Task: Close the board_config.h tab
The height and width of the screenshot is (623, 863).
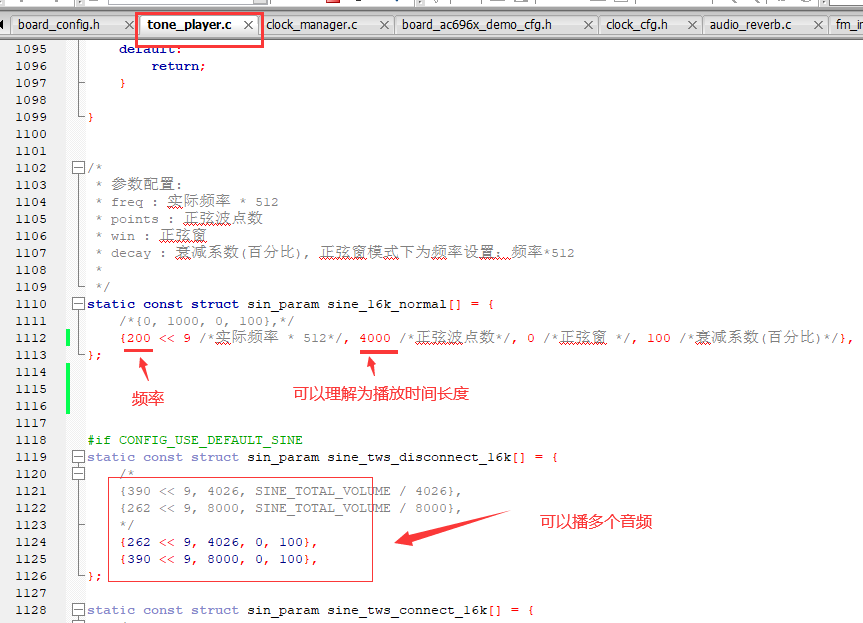Action: pos(129,25)
